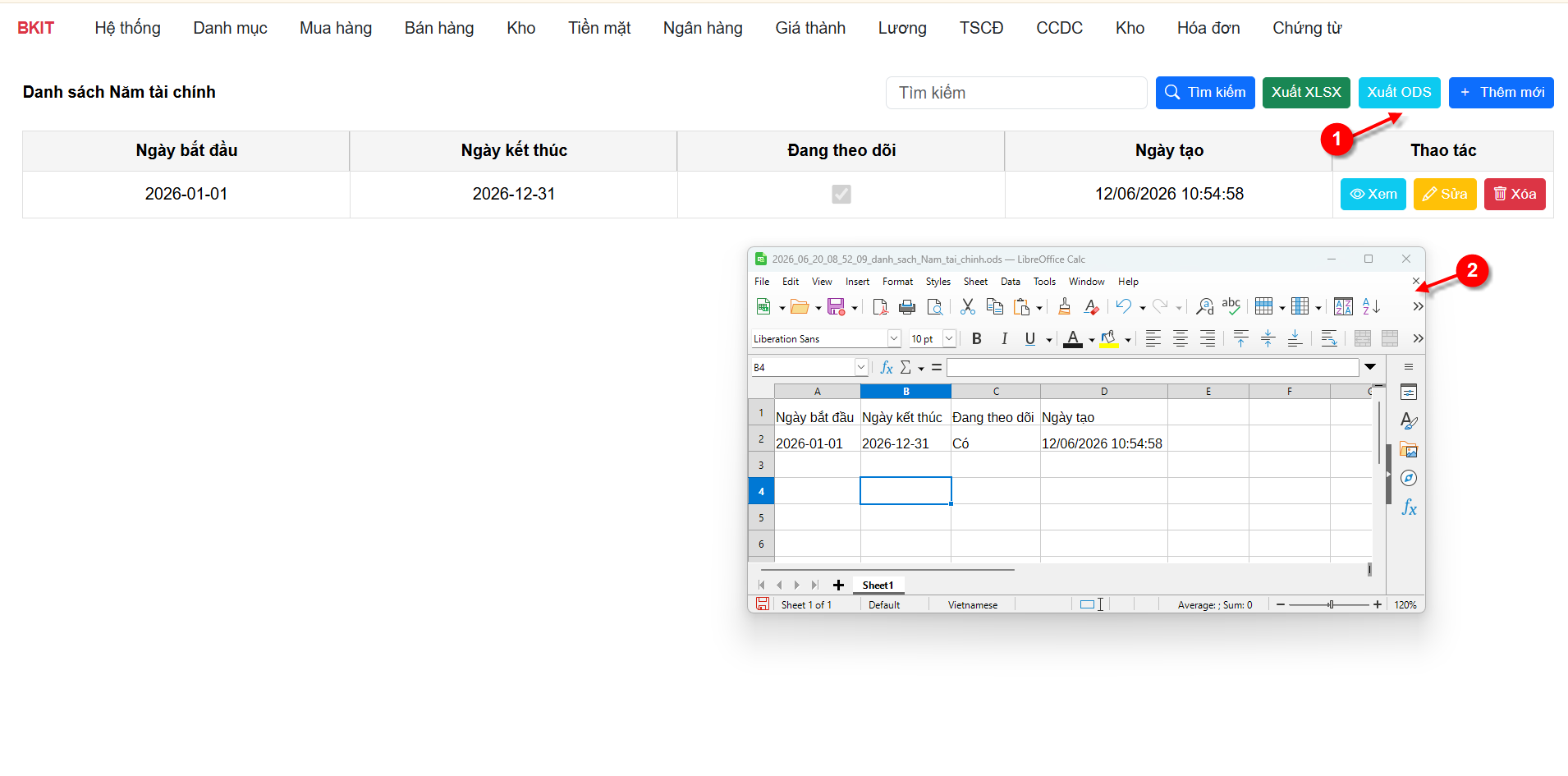Open Find & Replace icon

coord(1204,307)
